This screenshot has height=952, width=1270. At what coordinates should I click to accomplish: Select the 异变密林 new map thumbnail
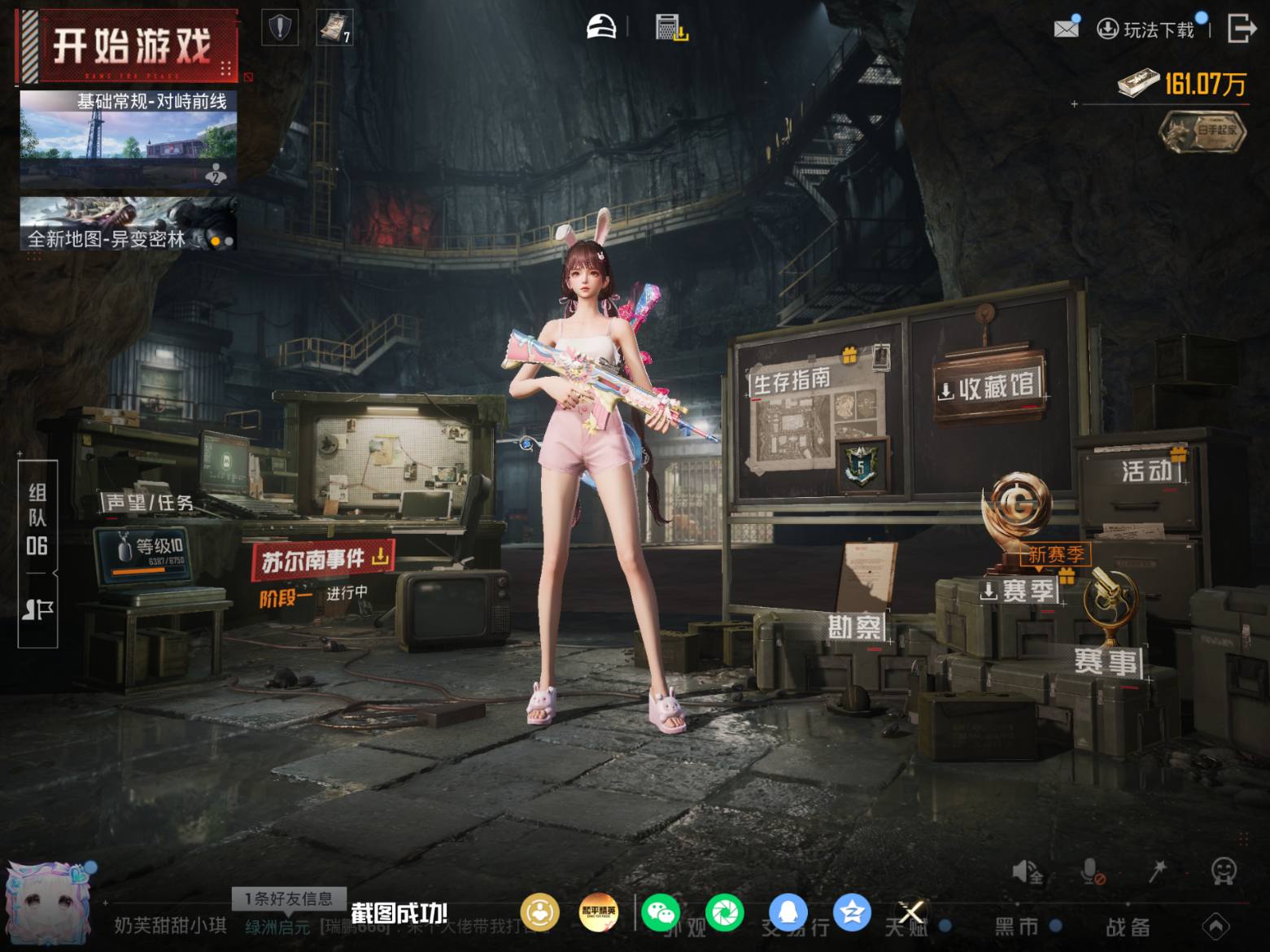click(x=129, y=223)
